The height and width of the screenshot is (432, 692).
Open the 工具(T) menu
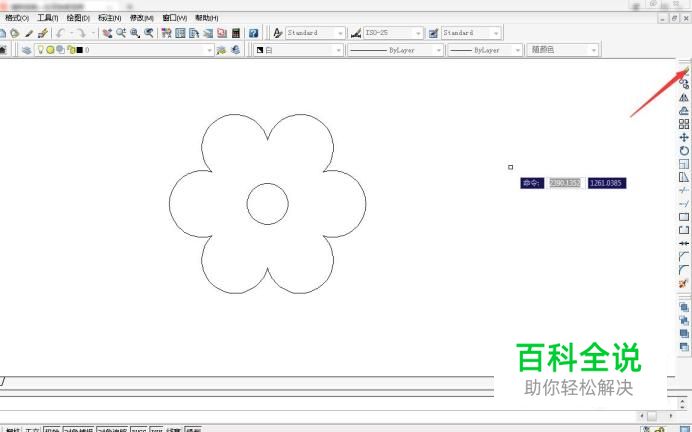click(48, 18)
